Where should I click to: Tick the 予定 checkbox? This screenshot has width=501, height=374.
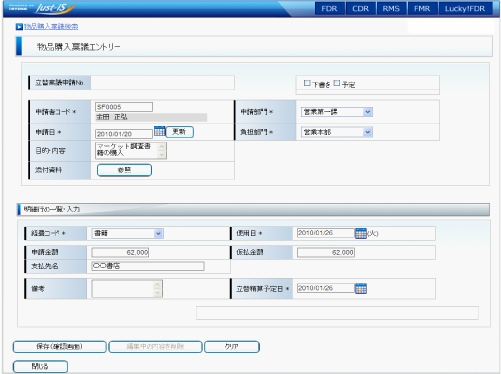(x=337, y=83)
